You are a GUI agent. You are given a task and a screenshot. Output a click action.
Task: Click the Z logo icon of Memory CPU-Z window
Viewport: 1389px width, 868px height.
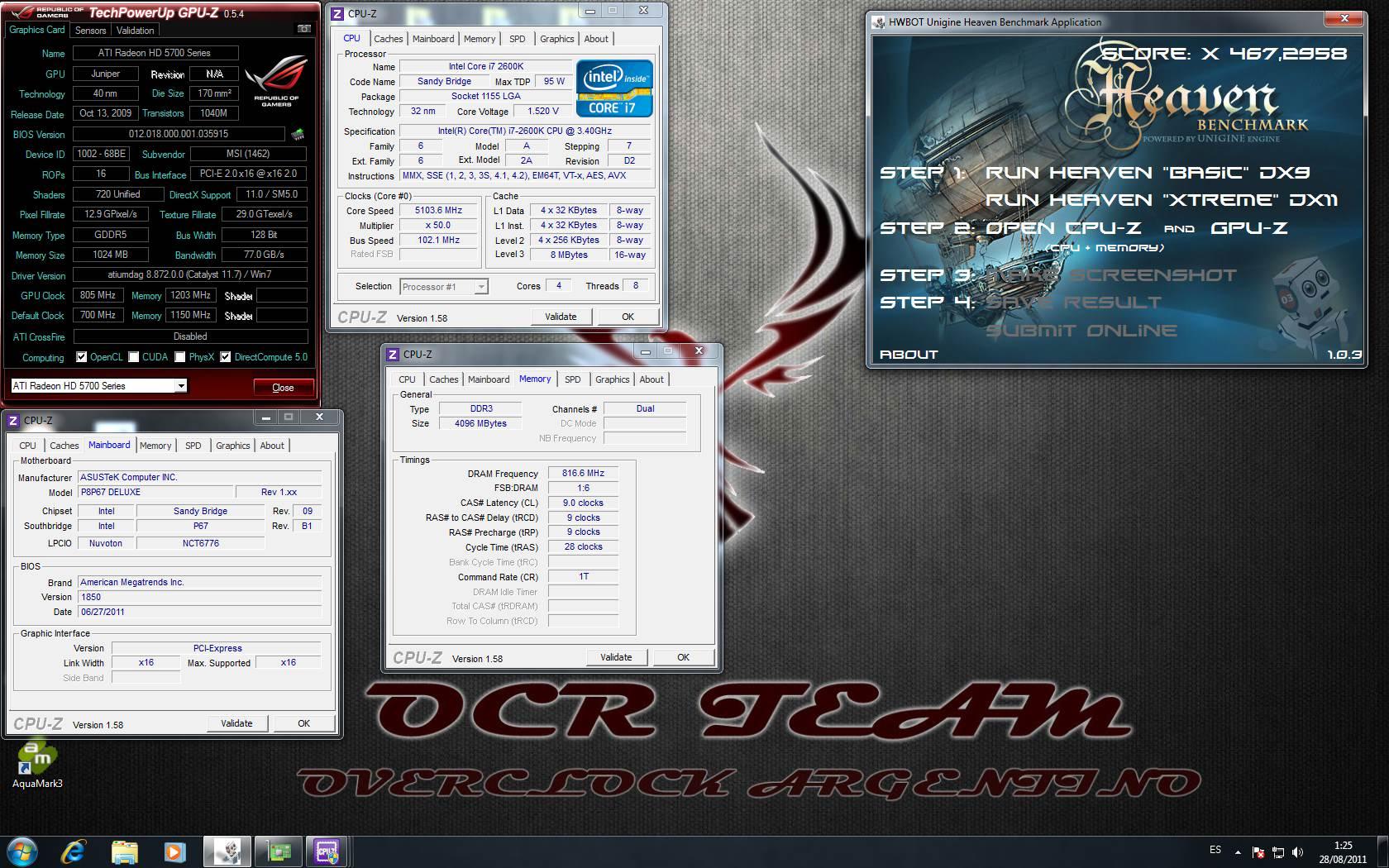(393, 354)
